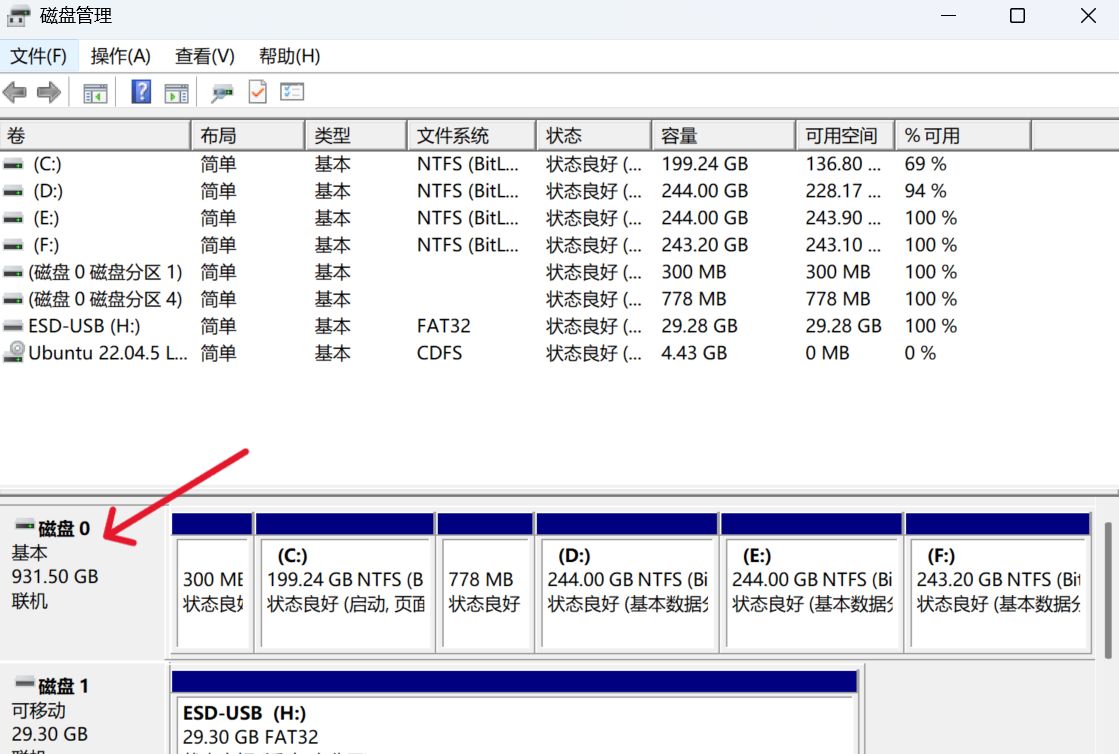Select the 300 MB partition block on disk 0

(212, 591)
